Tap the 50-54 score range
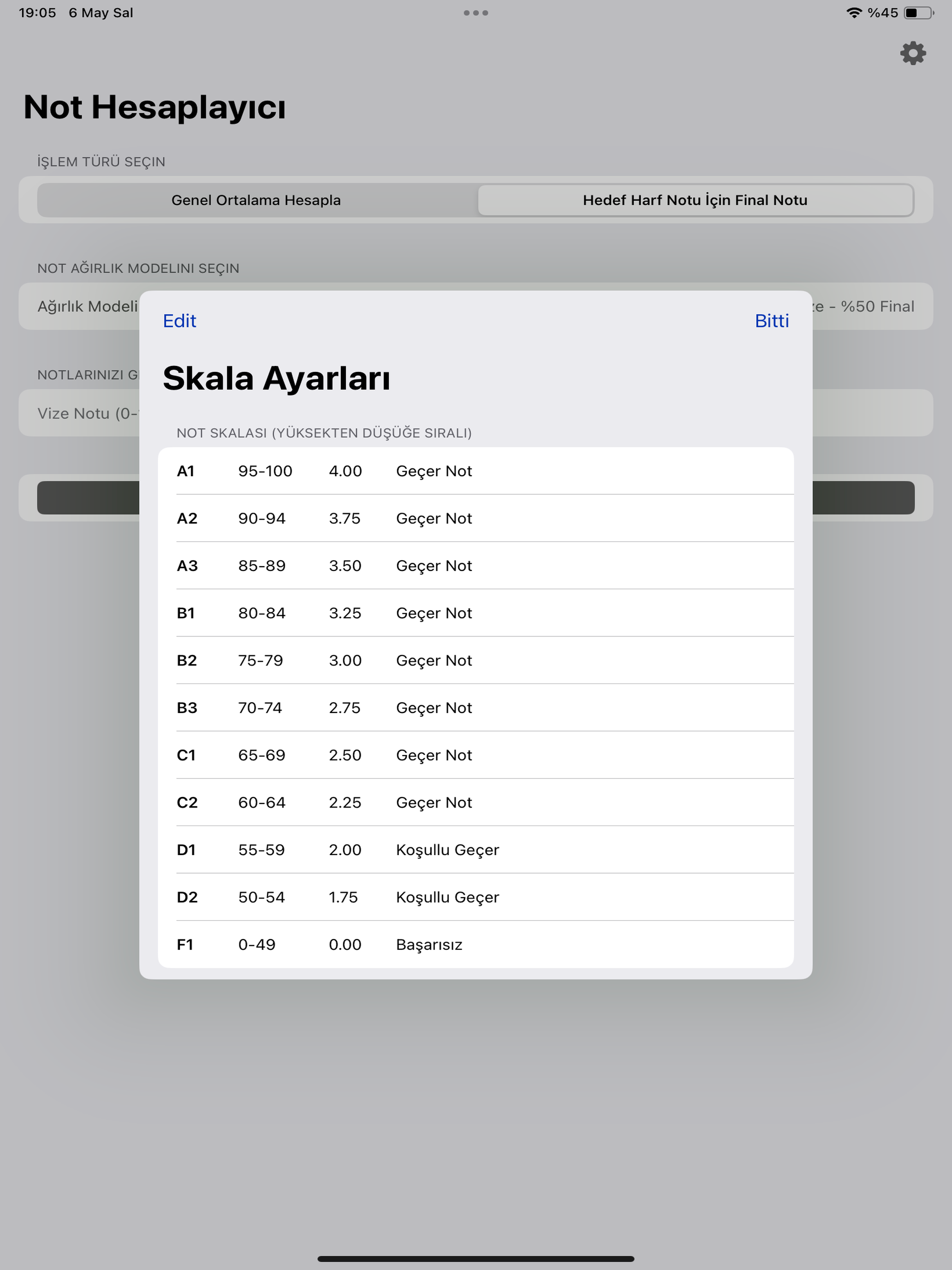 [261, 898]
